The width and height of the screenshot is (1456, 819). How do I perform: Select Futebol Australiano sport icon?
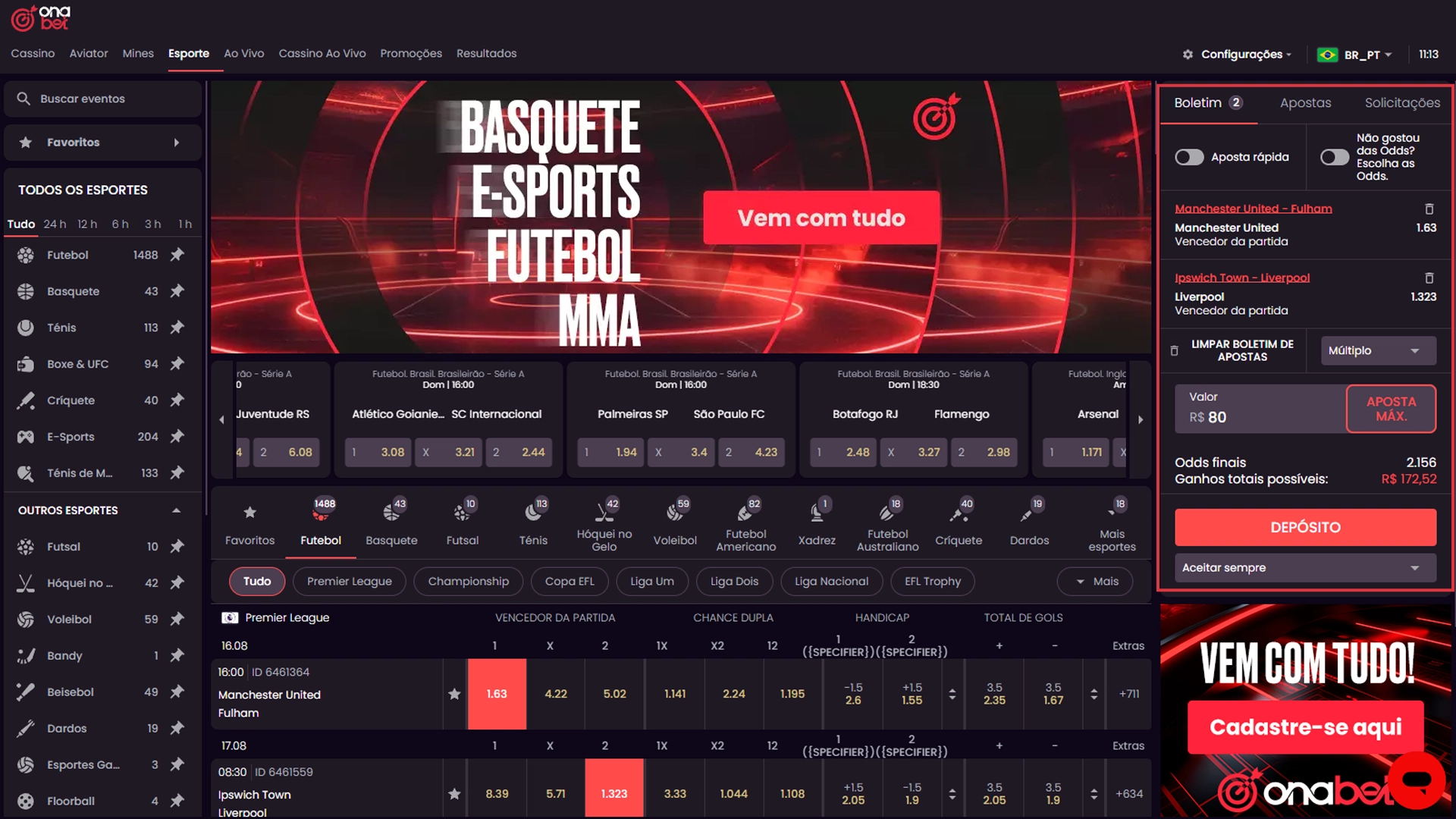pyautogui.click(x=888, y=522)
